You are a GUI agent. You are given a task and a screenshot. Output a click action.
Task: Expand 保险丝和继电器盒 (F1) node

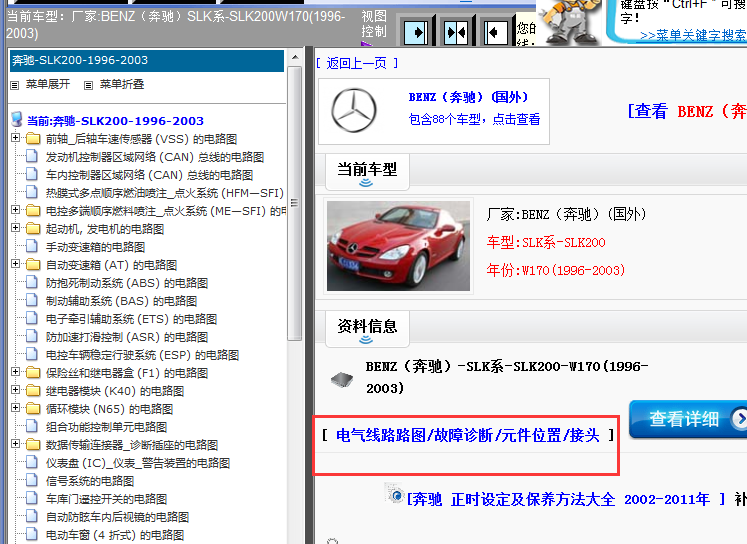15,372
